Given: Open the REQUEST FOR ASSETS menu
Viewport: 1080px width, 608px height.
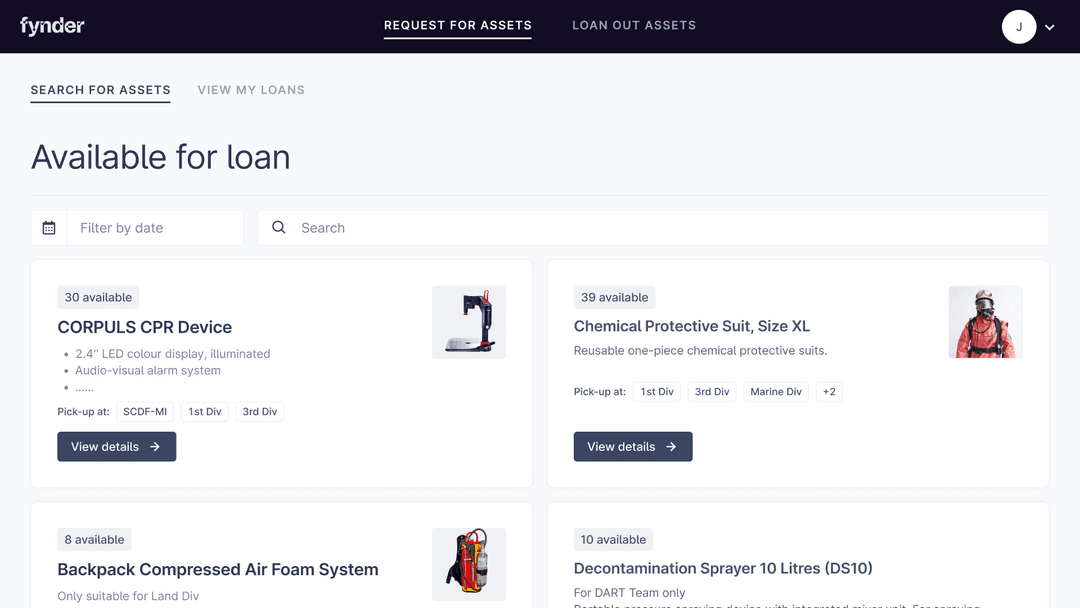Looking at the screenshot, I should pos(457,25).
